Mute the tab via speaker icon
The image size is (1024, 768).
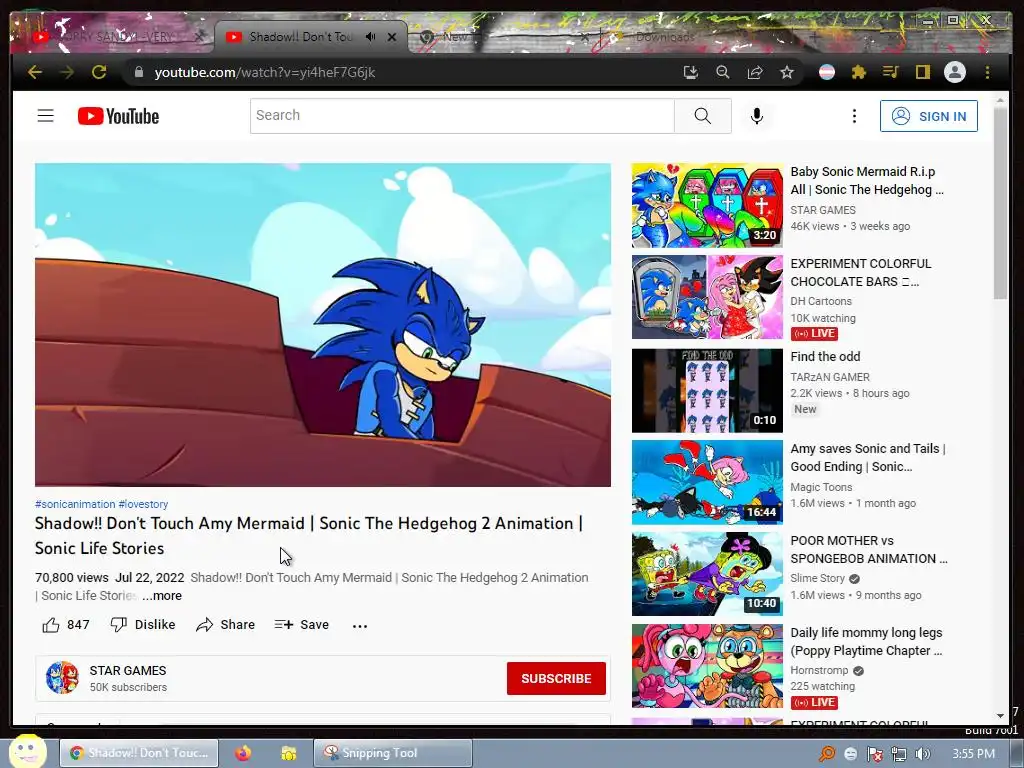pyautogui.click(x=370, y=37)
